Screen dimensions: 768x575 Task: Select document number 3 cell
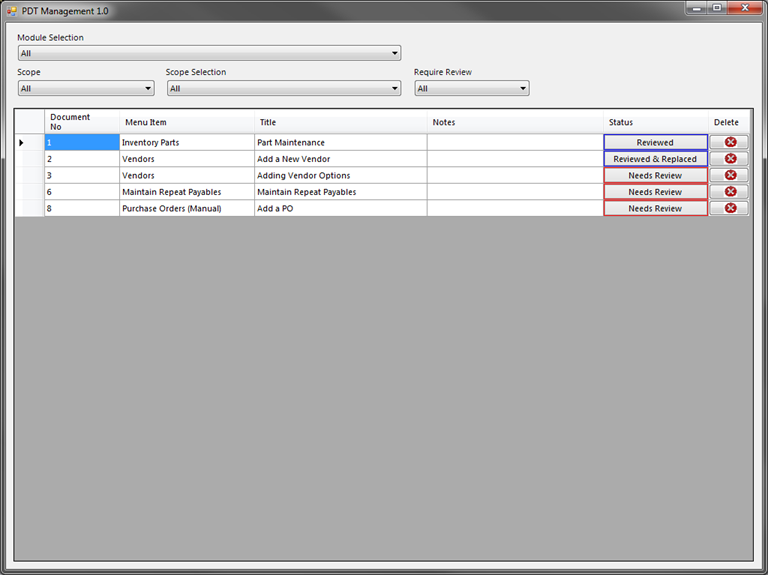pos(82,175)
